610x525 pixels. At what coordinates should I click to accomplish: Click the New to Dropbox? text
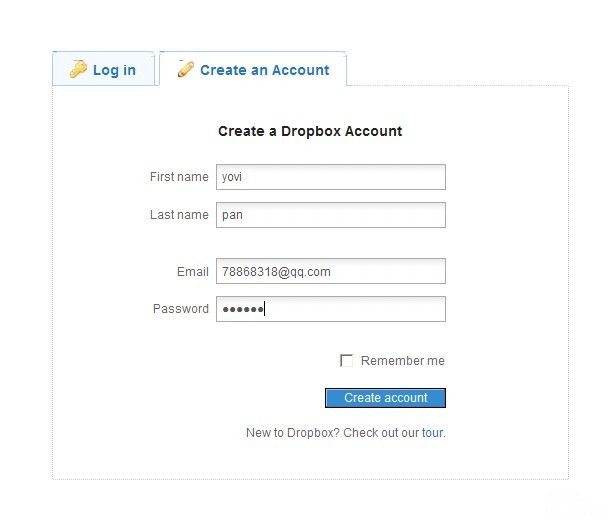pyautogui.click(x=293, y=432)
